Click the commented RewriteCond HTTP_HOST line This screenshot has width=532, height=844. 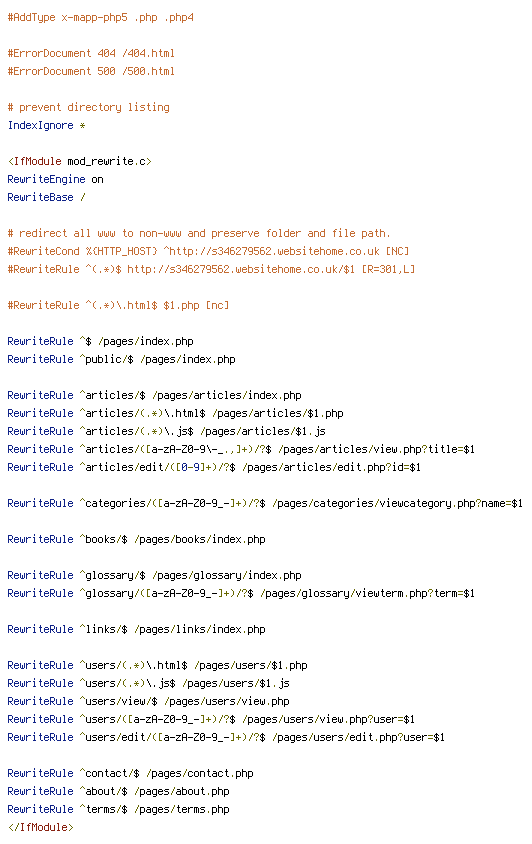coord(208,251)
